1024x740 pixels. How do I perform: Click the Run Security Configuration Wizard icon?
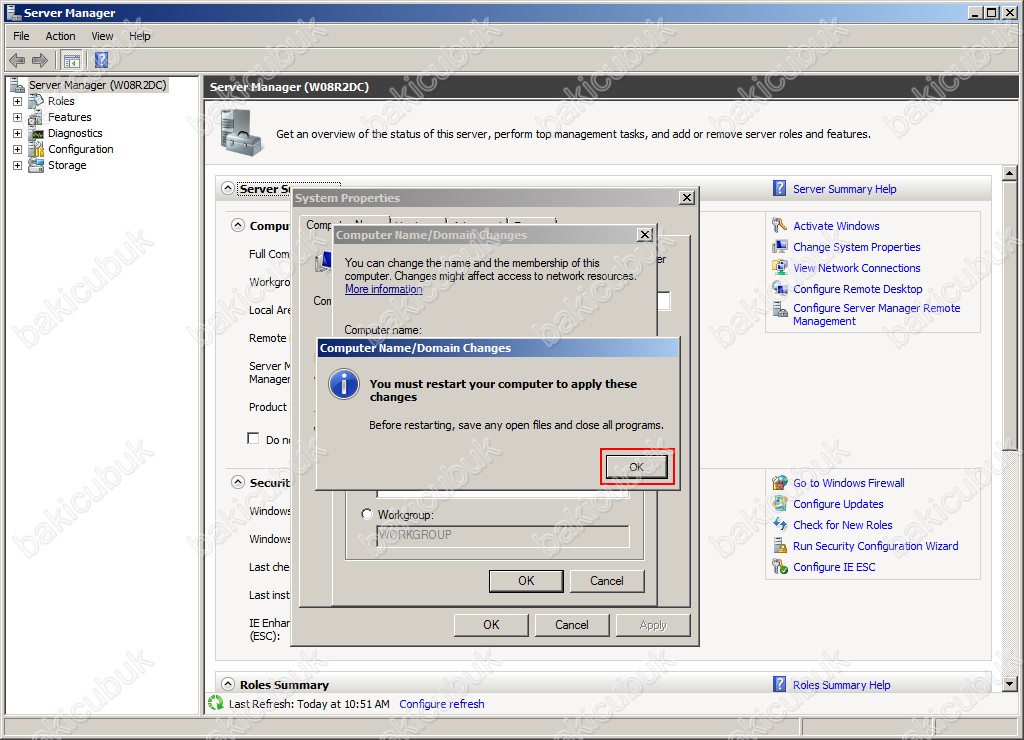779,546
